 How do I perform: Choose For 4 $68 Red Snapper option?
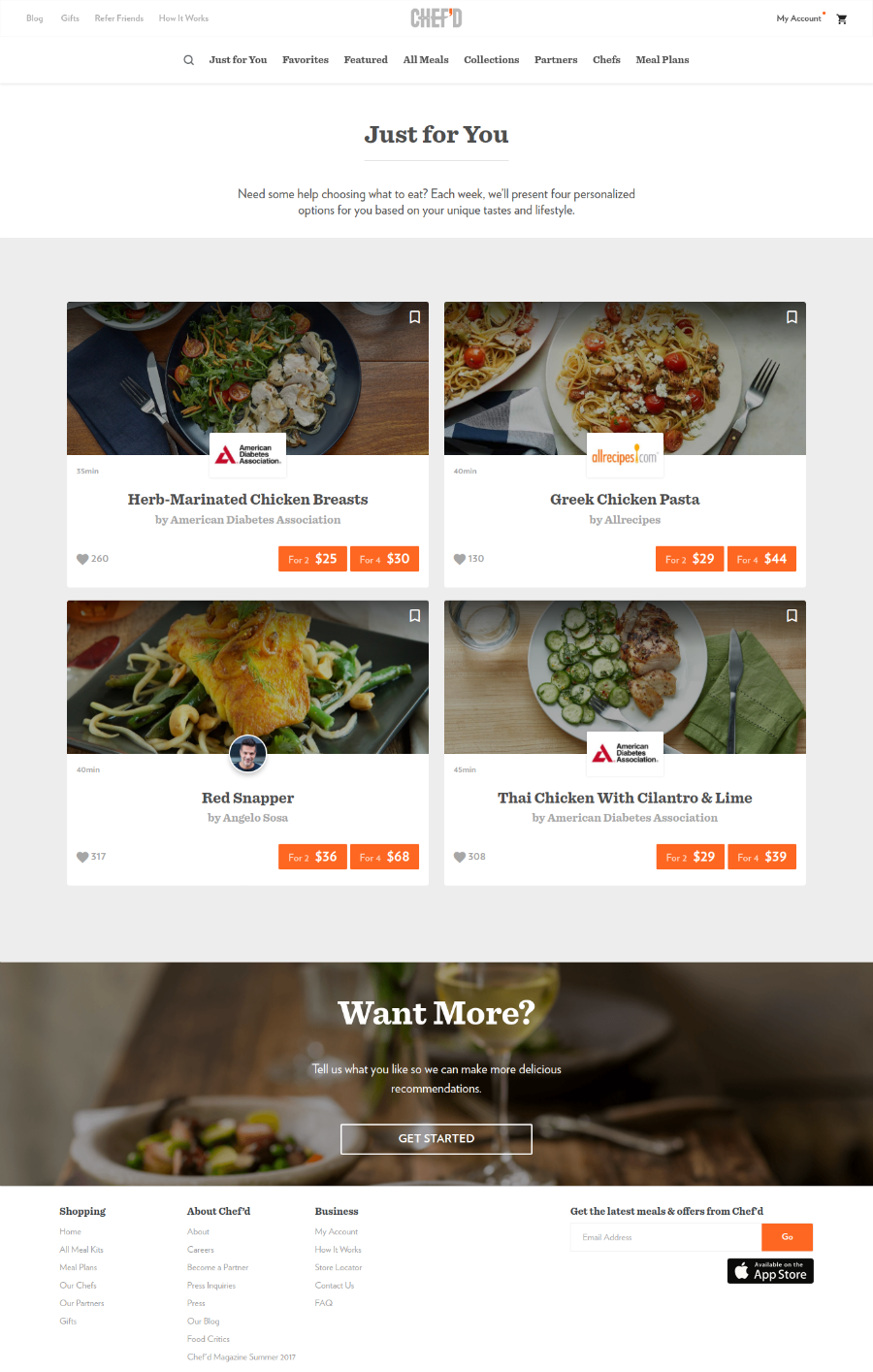384,857
